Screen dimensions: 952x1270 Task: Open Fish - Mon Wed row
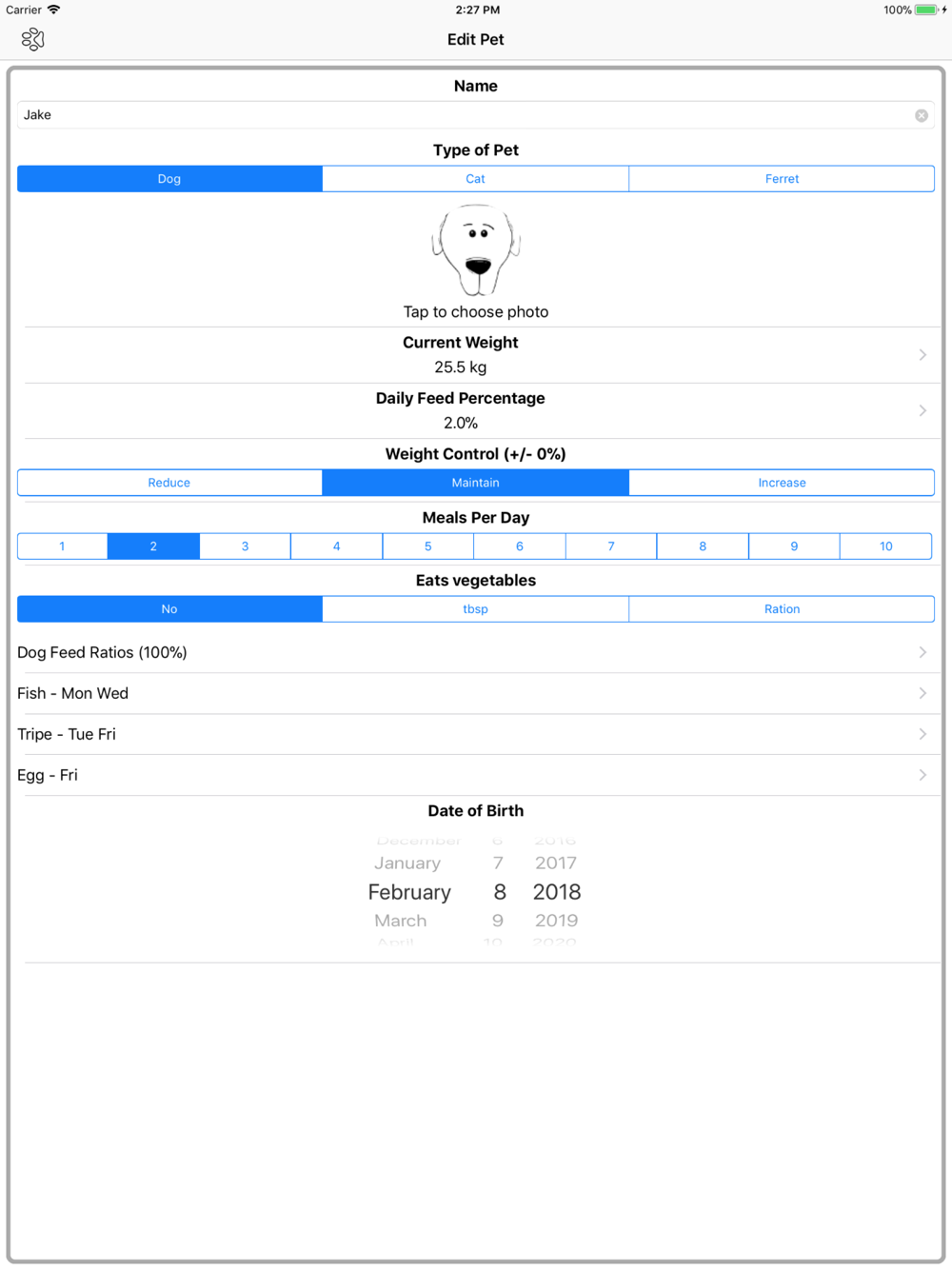tap(476, 693)
